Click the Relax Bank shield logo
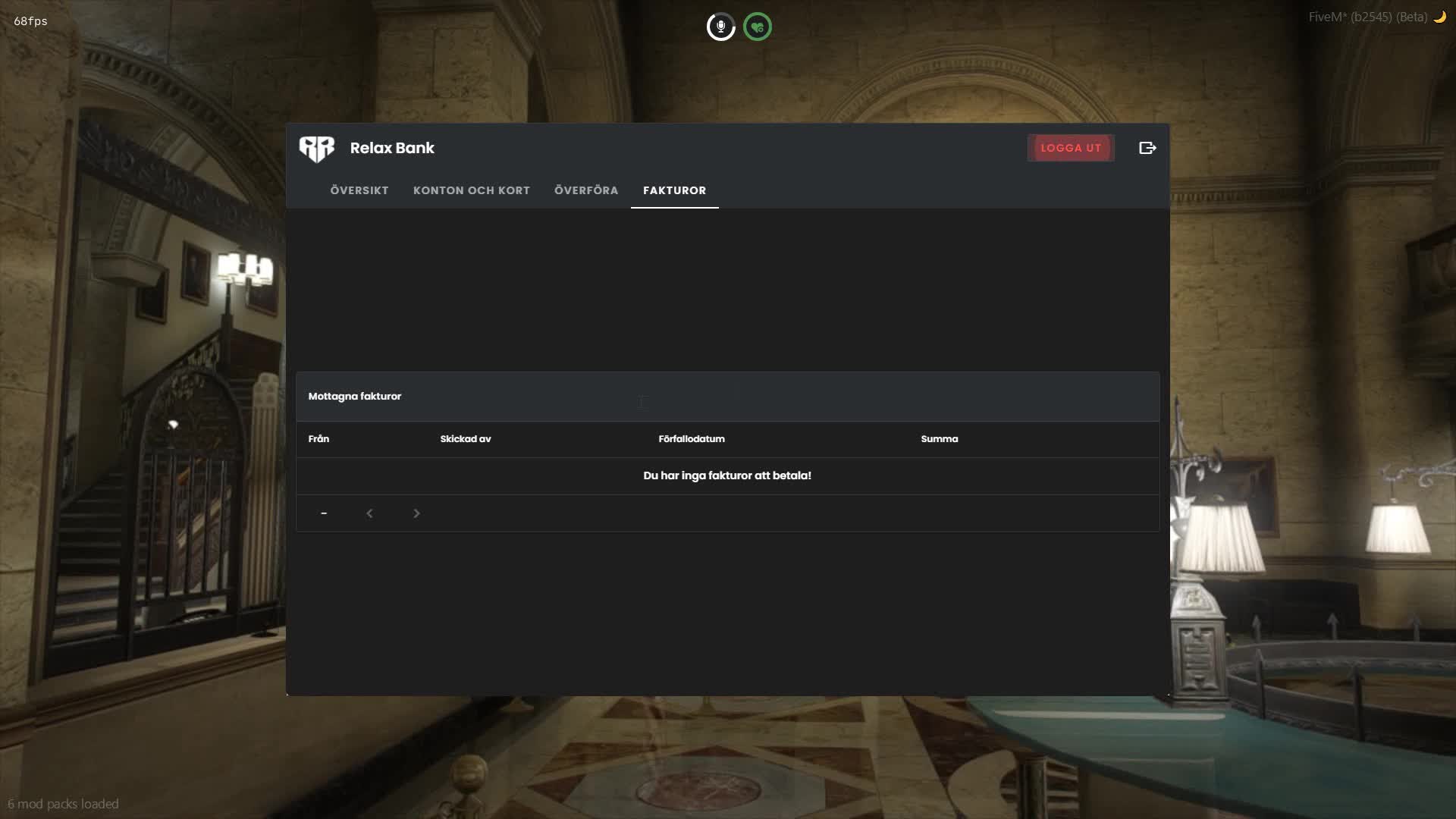The height and width of the screenshot is (819, 1456). click(318, 148)
